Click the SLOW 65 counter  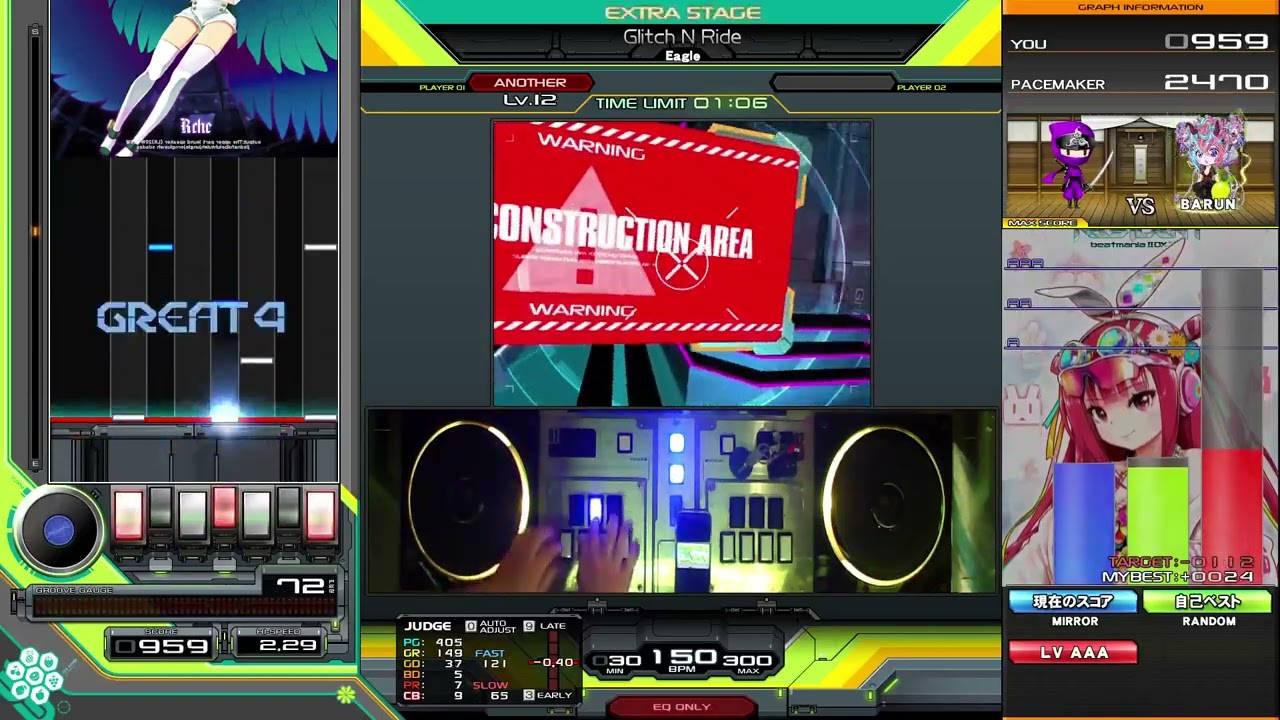click(x=490, y=690)
